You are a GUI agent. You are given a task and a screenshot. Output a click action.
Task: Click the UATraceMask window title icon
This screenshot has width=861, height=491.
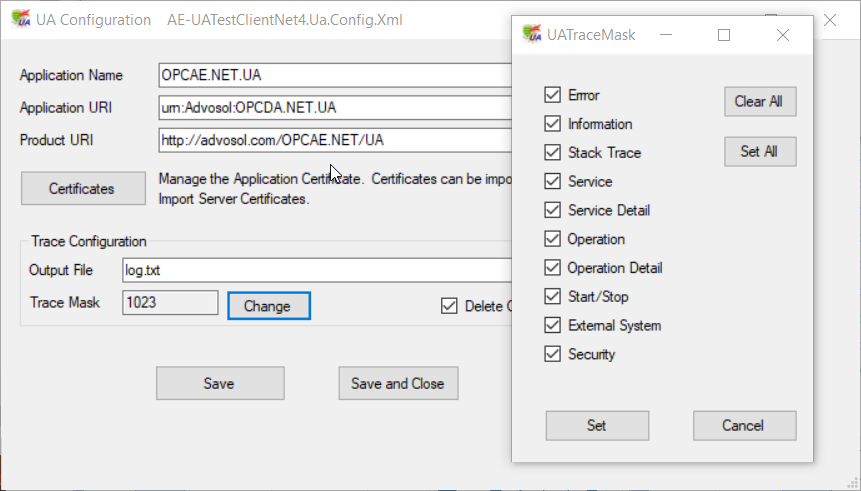coord(531,35)
